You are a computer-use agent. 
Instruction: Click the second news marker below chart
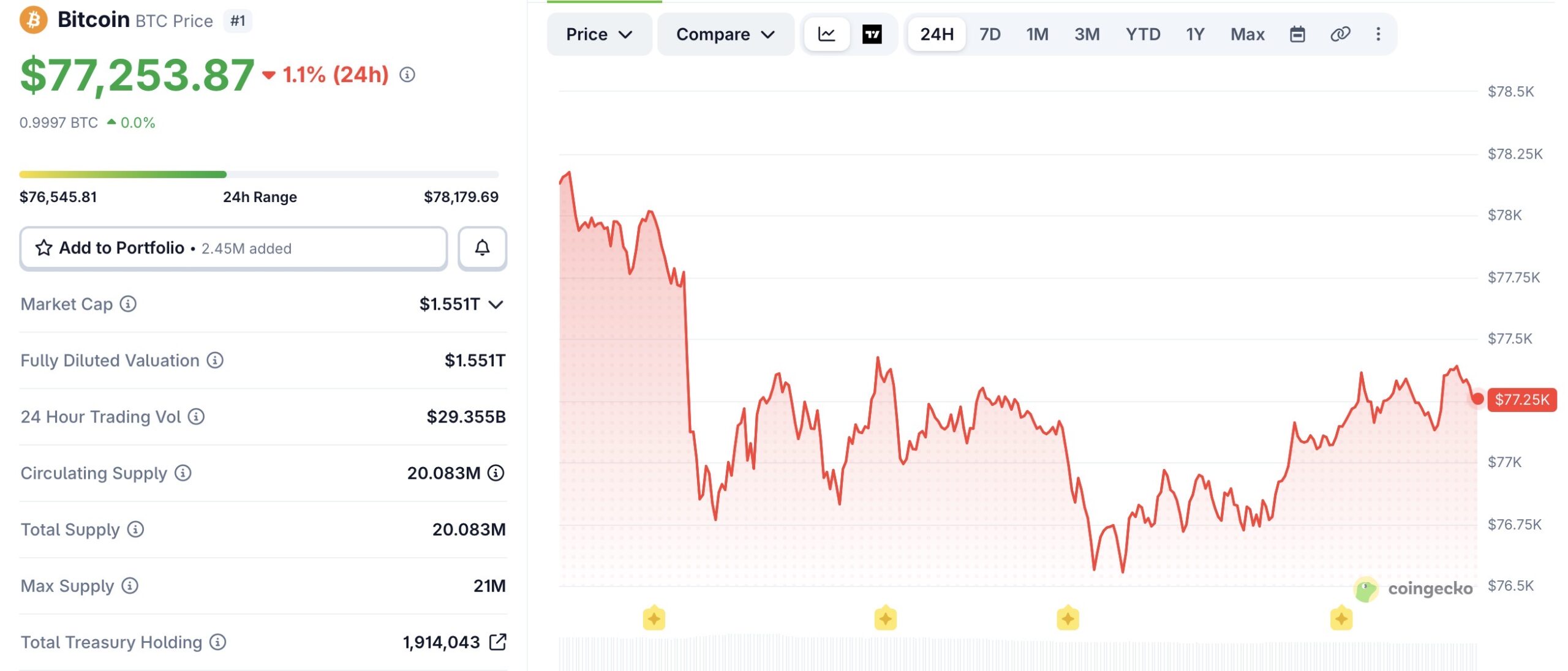(x=886, y=618)
